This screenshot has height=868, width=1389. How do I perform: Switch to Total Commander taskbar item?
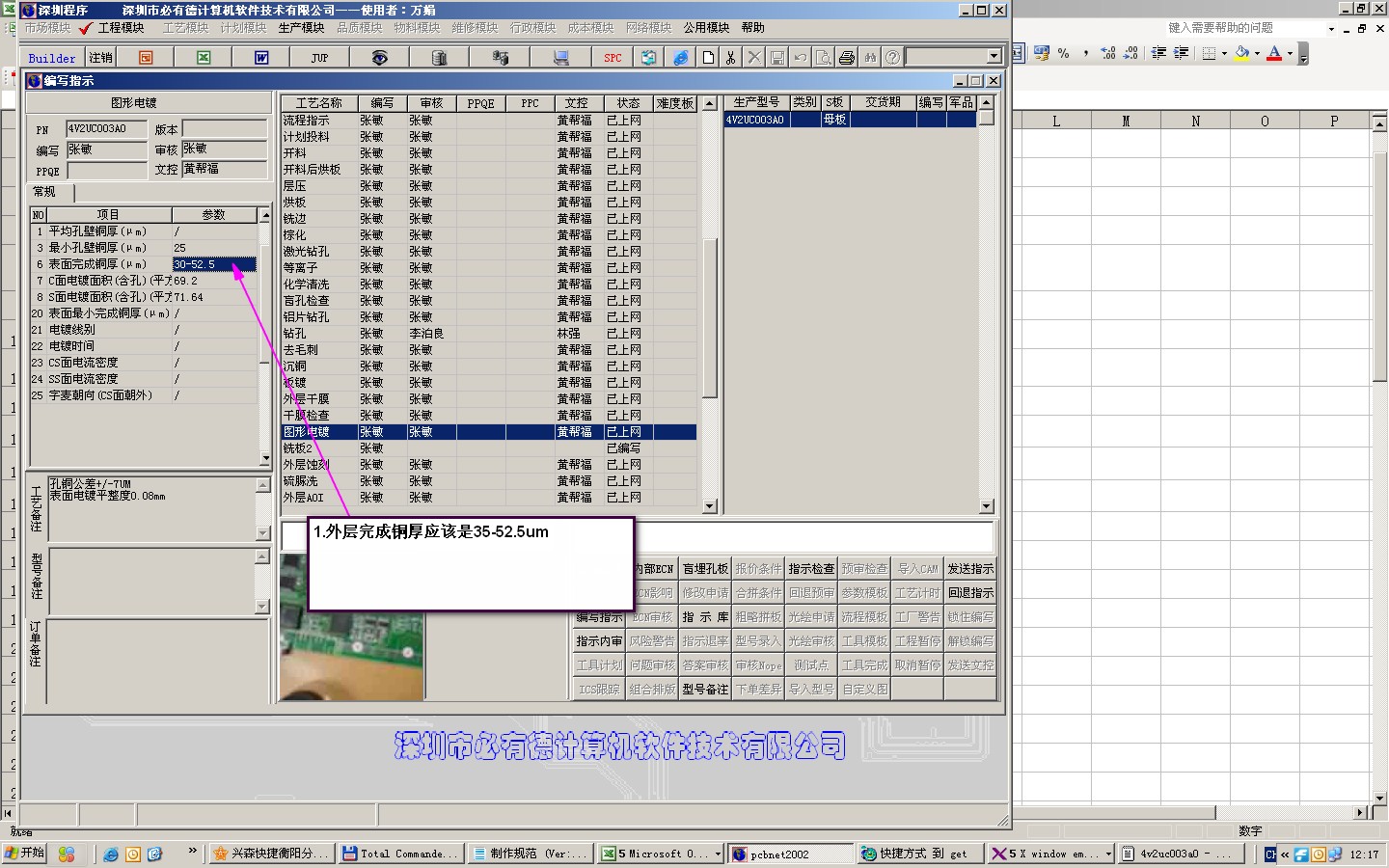click(400, 854)
